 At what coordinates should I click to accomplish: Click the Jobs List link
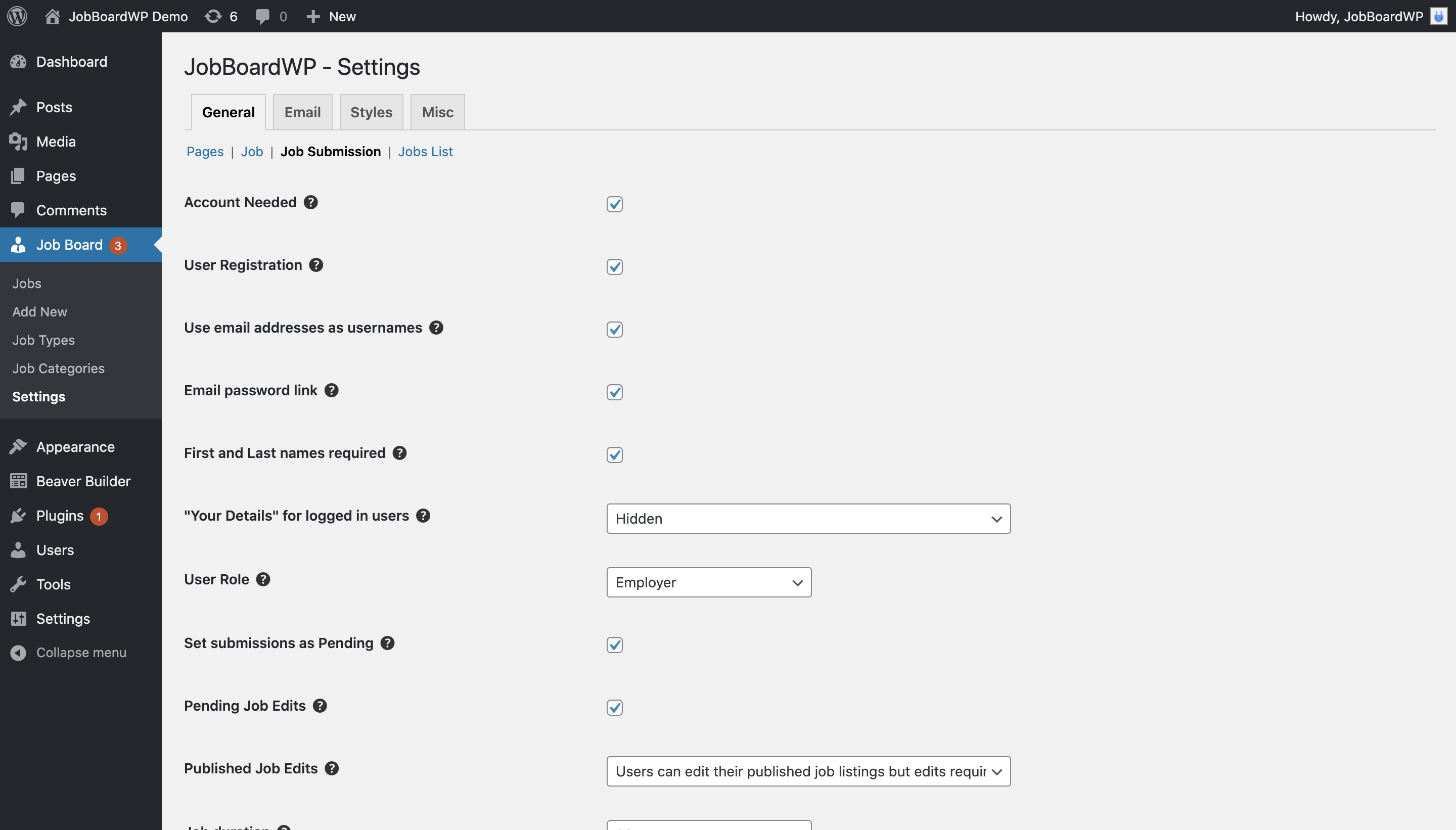coord(425,151)
